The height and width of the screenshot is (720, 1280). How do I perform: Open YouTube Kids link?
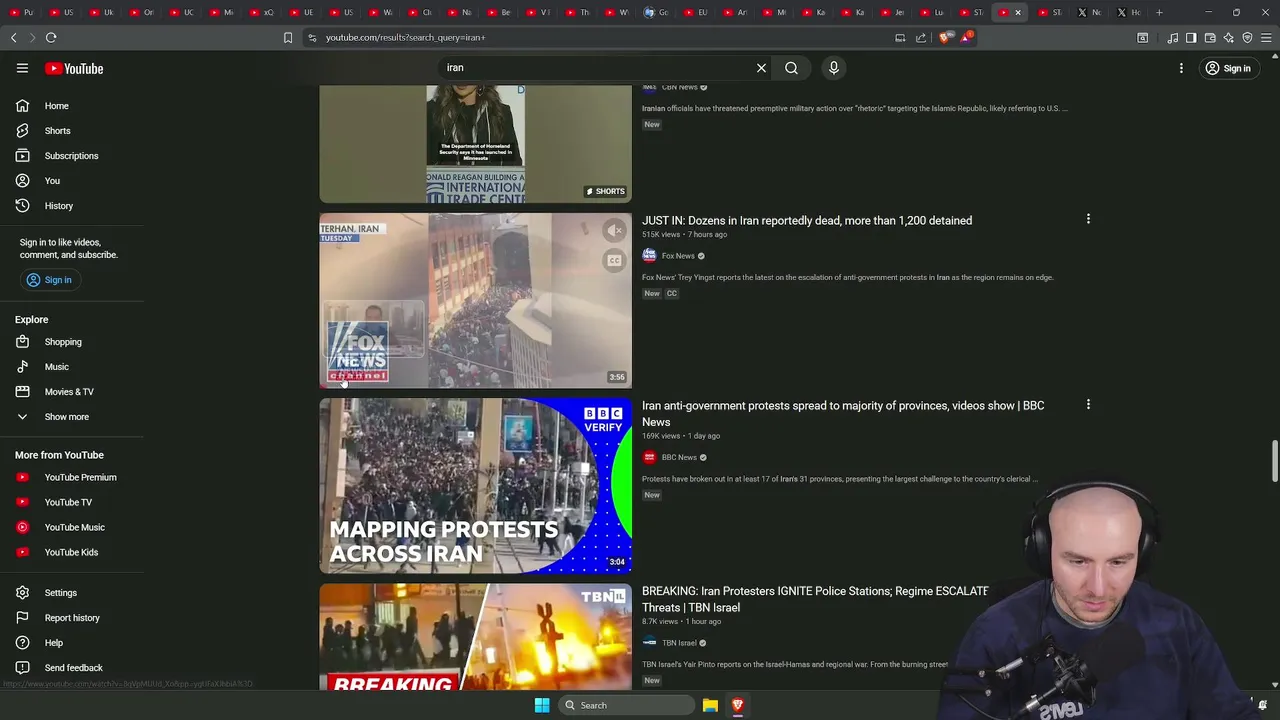(70, 552)
